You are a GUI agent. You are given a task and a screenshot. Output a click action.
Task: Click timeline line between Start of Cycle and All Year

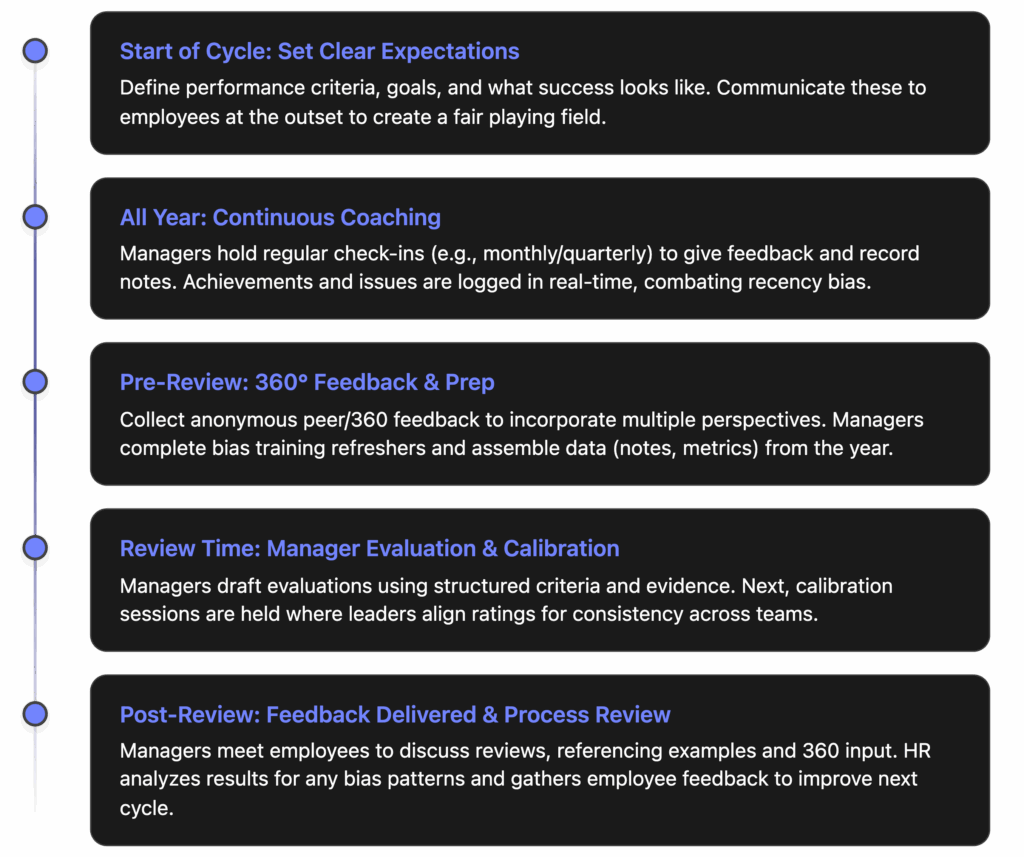36,134
